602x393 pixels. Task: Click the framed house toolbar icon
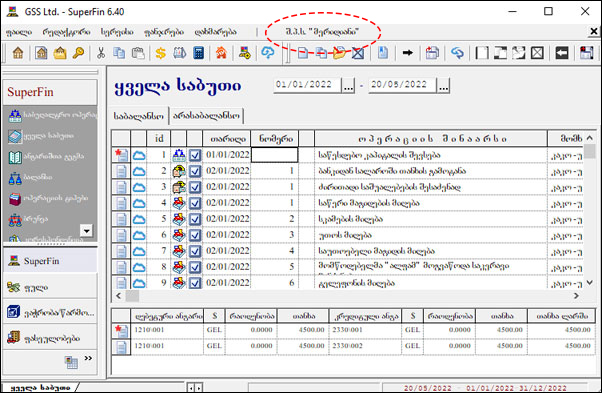41,53
